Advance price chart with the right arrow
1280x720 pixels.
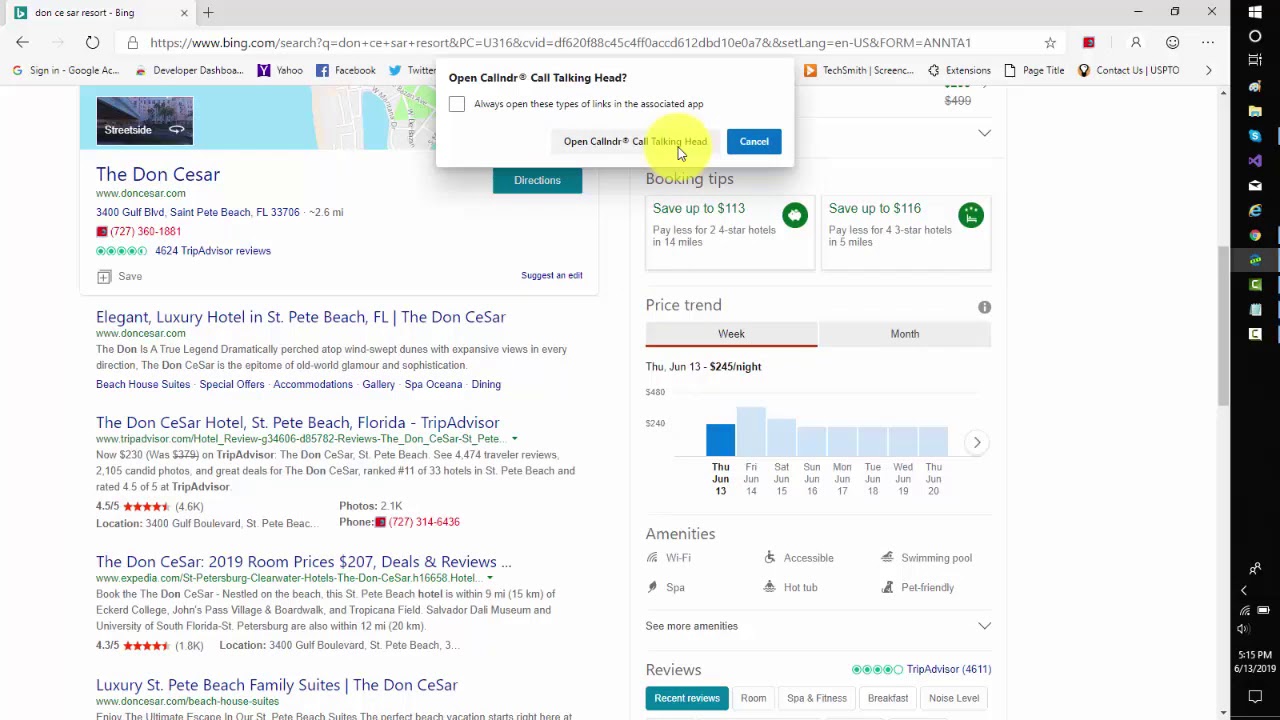pyautogui.click(x=977, y=442)
